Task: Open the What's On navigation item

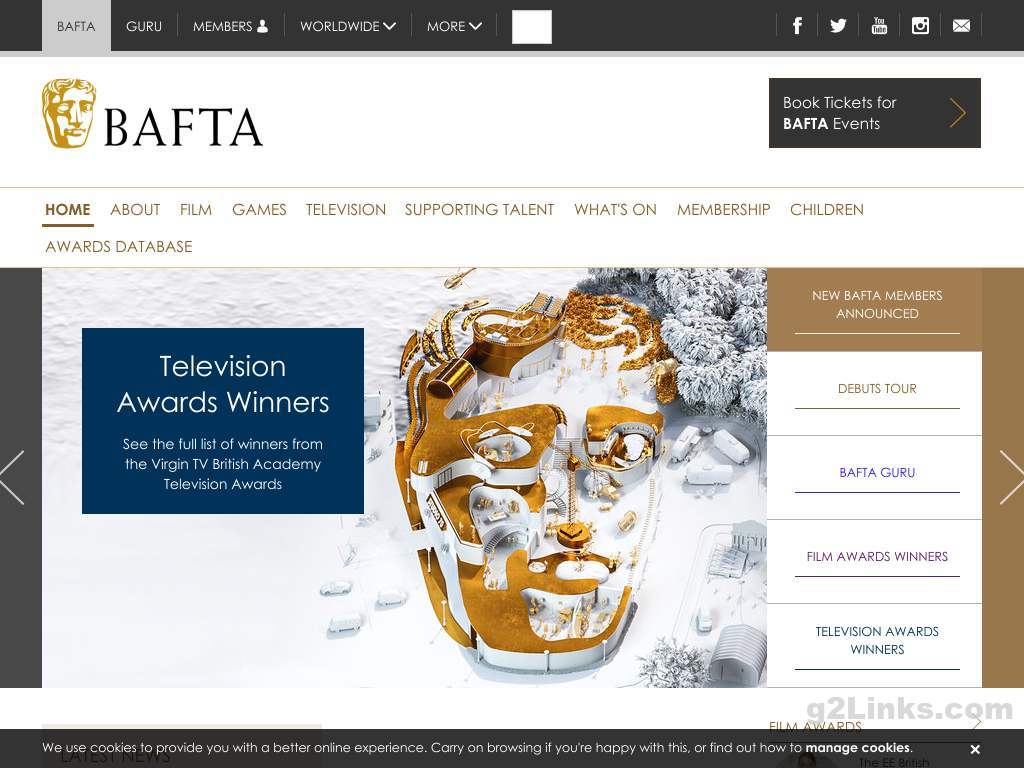Action: coord(615,210)
